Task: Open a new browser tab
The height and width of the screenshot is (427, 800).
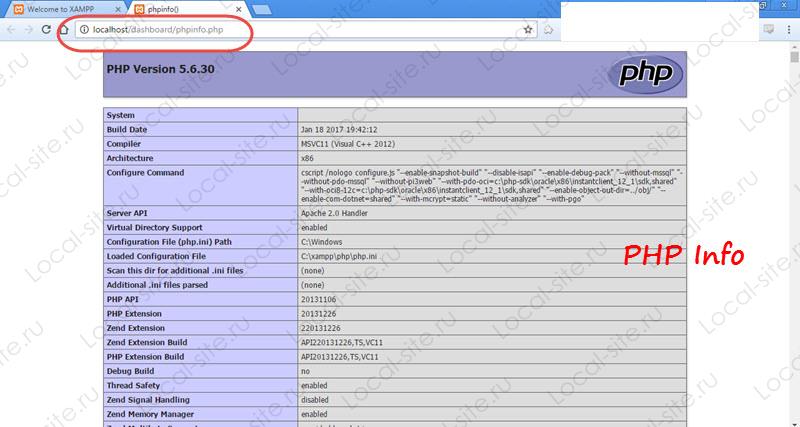Action: coord(262,10)
